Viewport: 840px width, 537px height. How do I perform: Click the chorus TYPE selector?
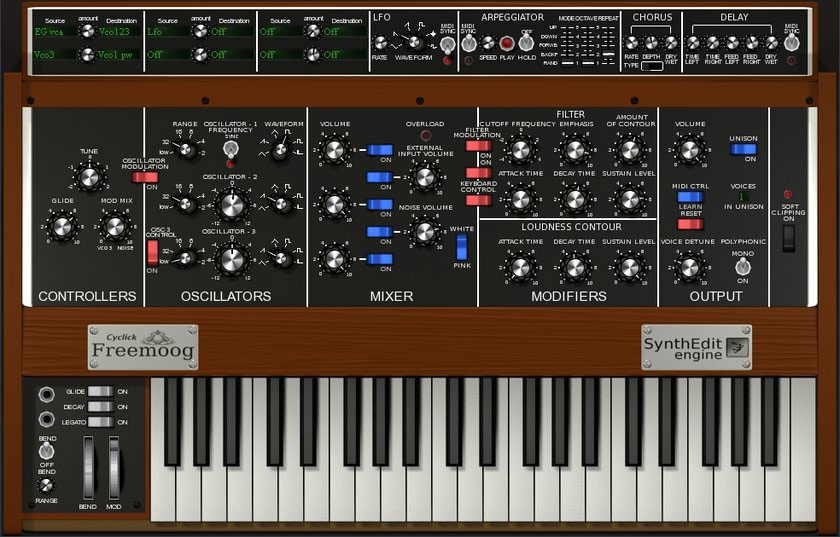click(x=651, y=66)
